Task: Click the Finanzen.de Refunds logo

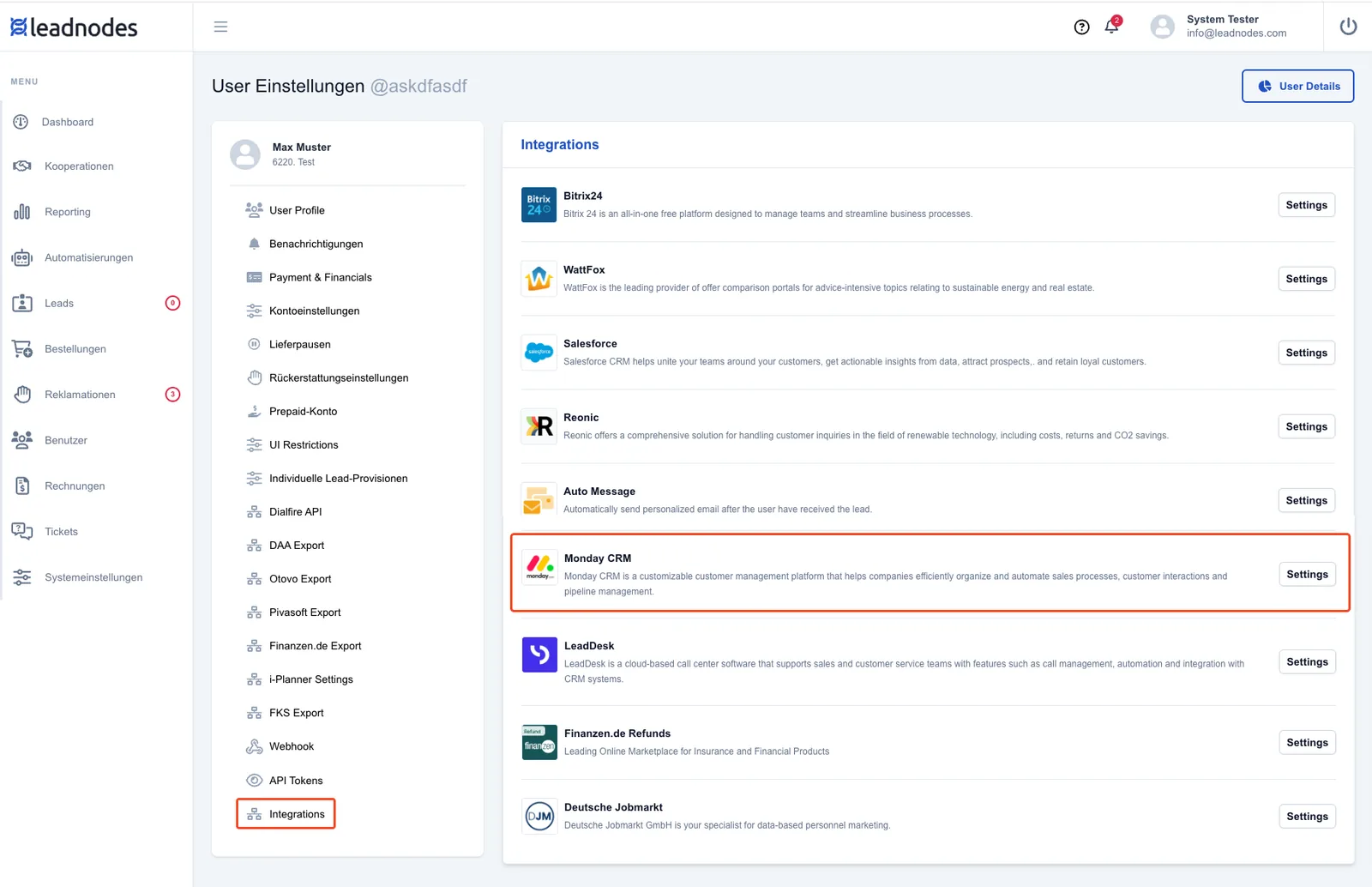Action: [x=539, y=742]
